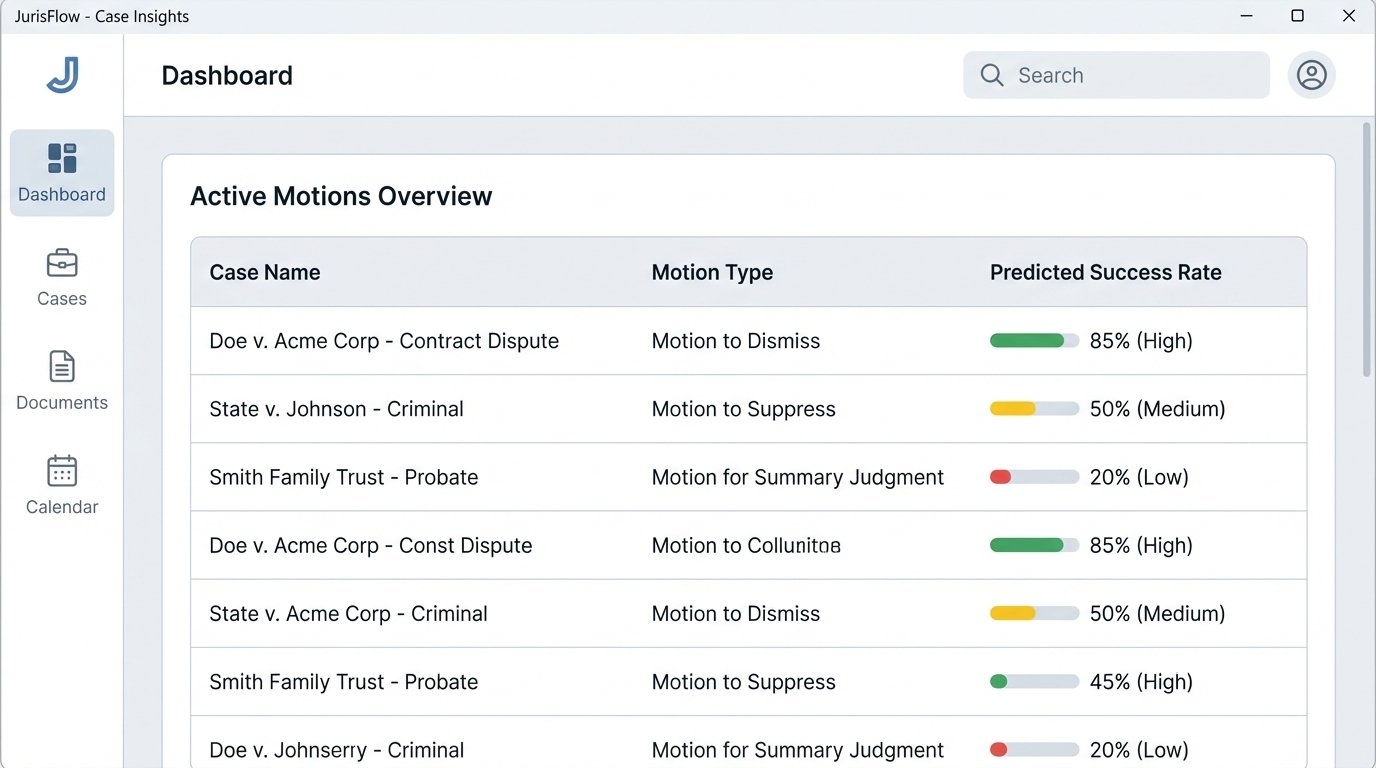Open the Documents file icon
Viewport: 1376px width, 768px height.
pyautogui.click(x=62, y=367)
